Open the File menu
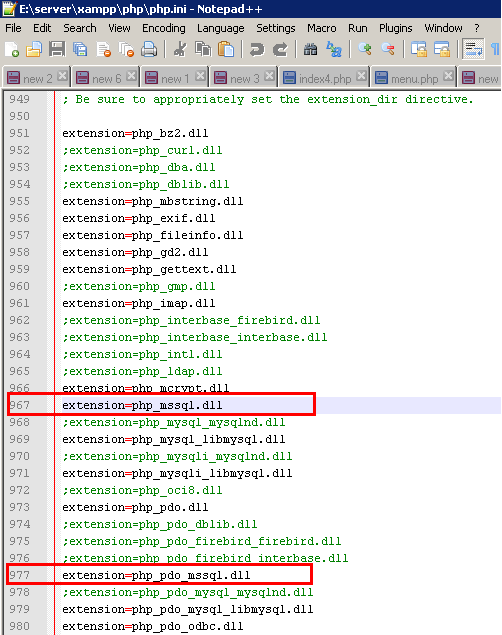 (x=13, y=28)
